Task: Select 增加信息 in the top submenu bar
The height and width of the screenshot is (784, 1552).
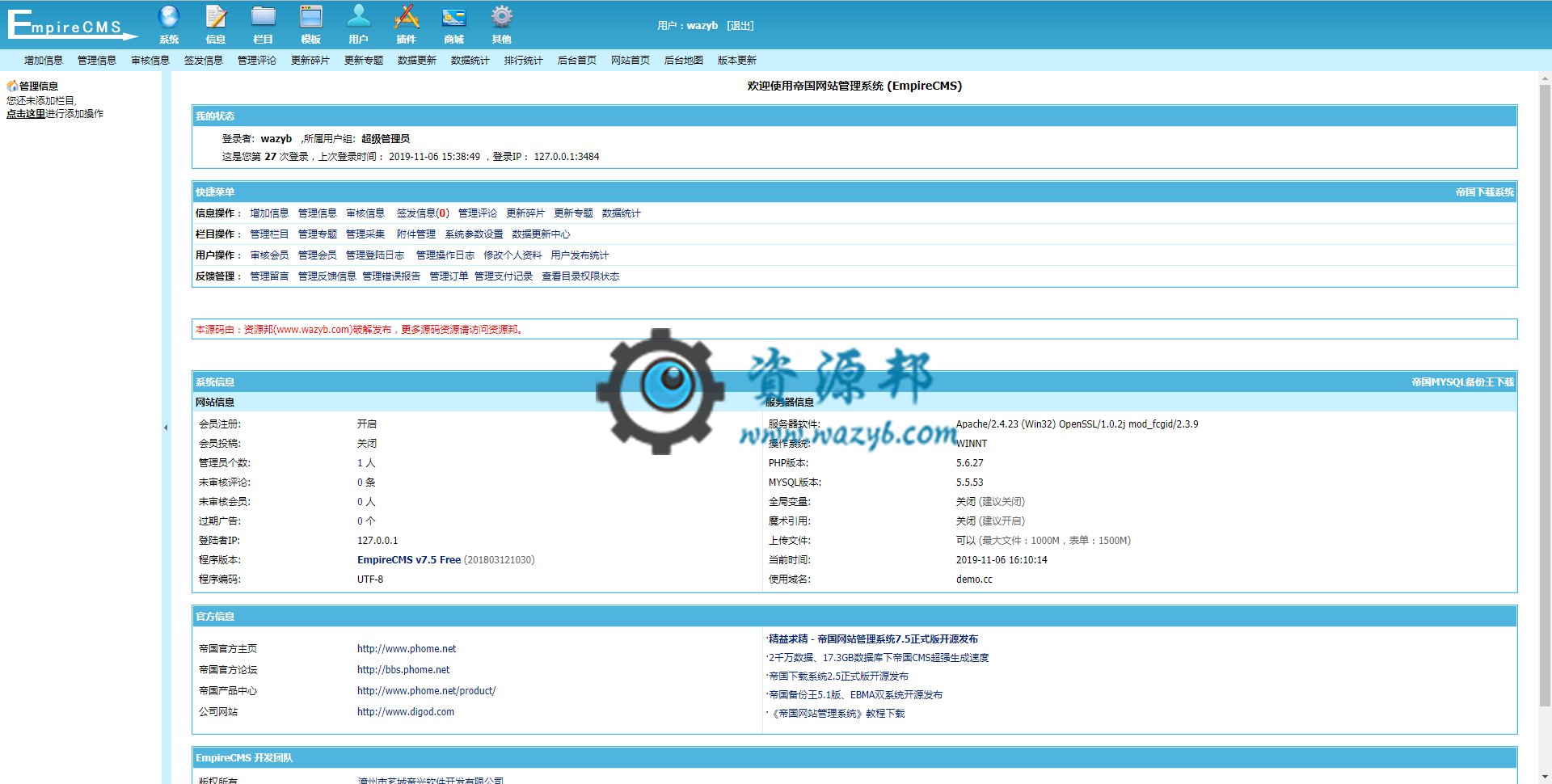Action: [x=44, y=61]
